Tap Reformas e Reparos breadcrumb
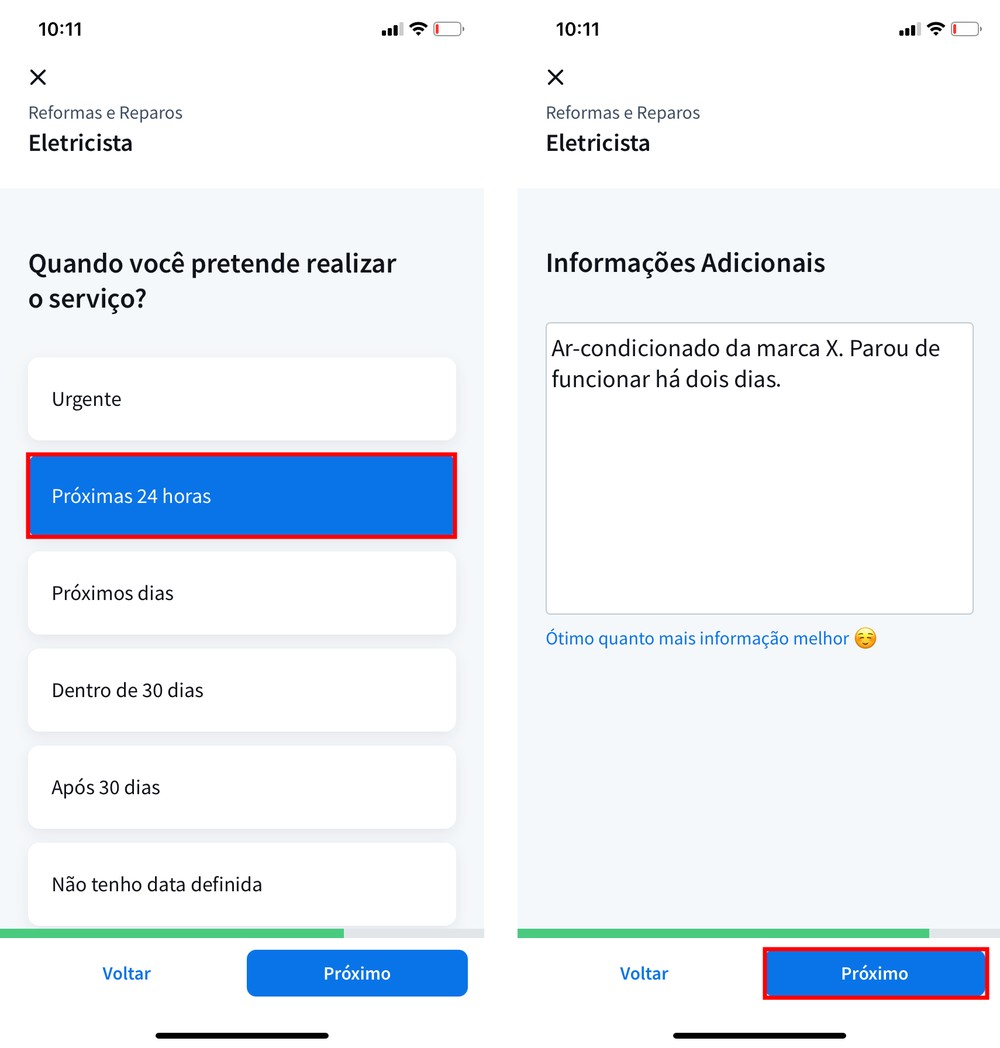 pyautogui.click(x=105, y=113)
